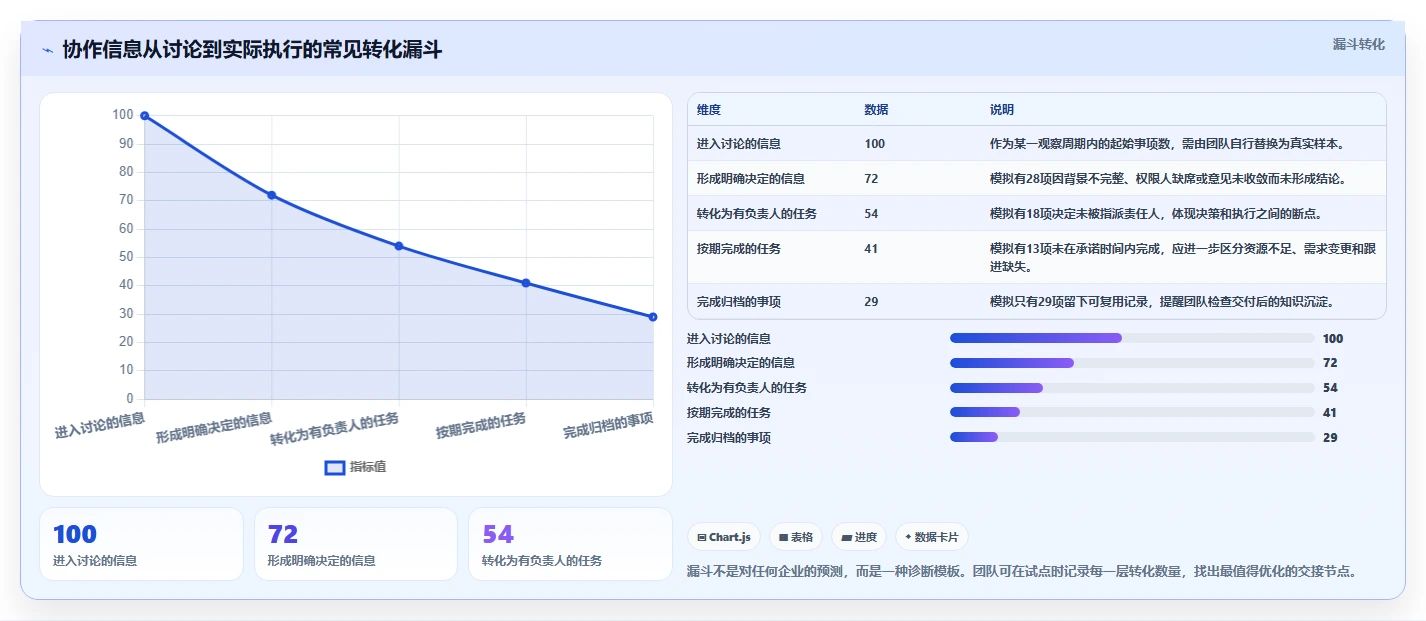Select table cell 转化为有负责人的任务
1426x621 pixels.
[757, 214]
